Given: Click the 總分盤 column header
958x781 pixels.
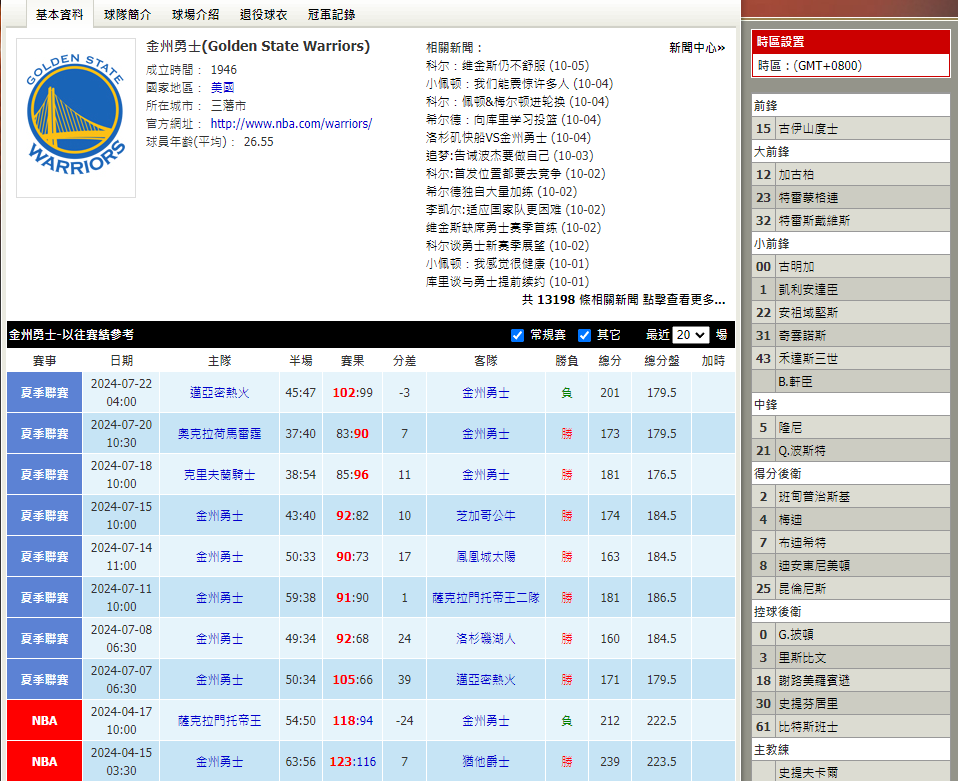Looking at the screenshot, I should 662,361.
